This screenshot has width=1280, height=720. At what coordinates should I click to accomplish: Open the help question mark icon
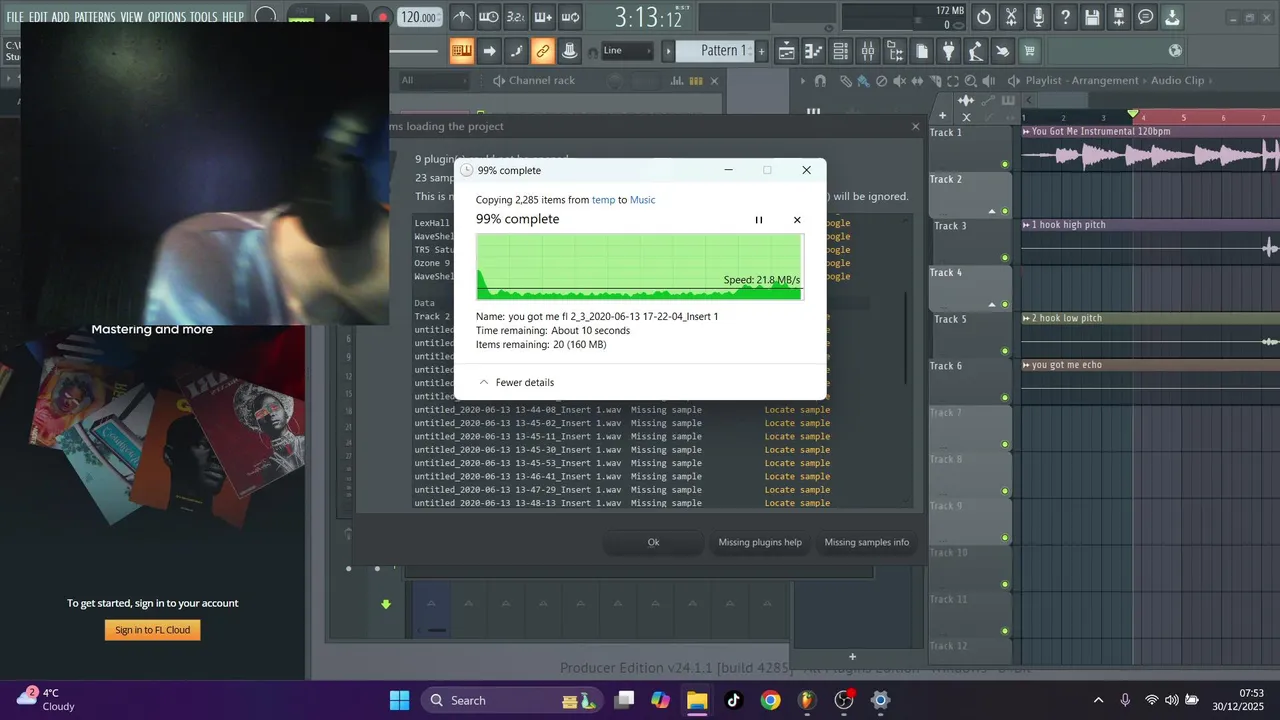tap(1066, 17)
